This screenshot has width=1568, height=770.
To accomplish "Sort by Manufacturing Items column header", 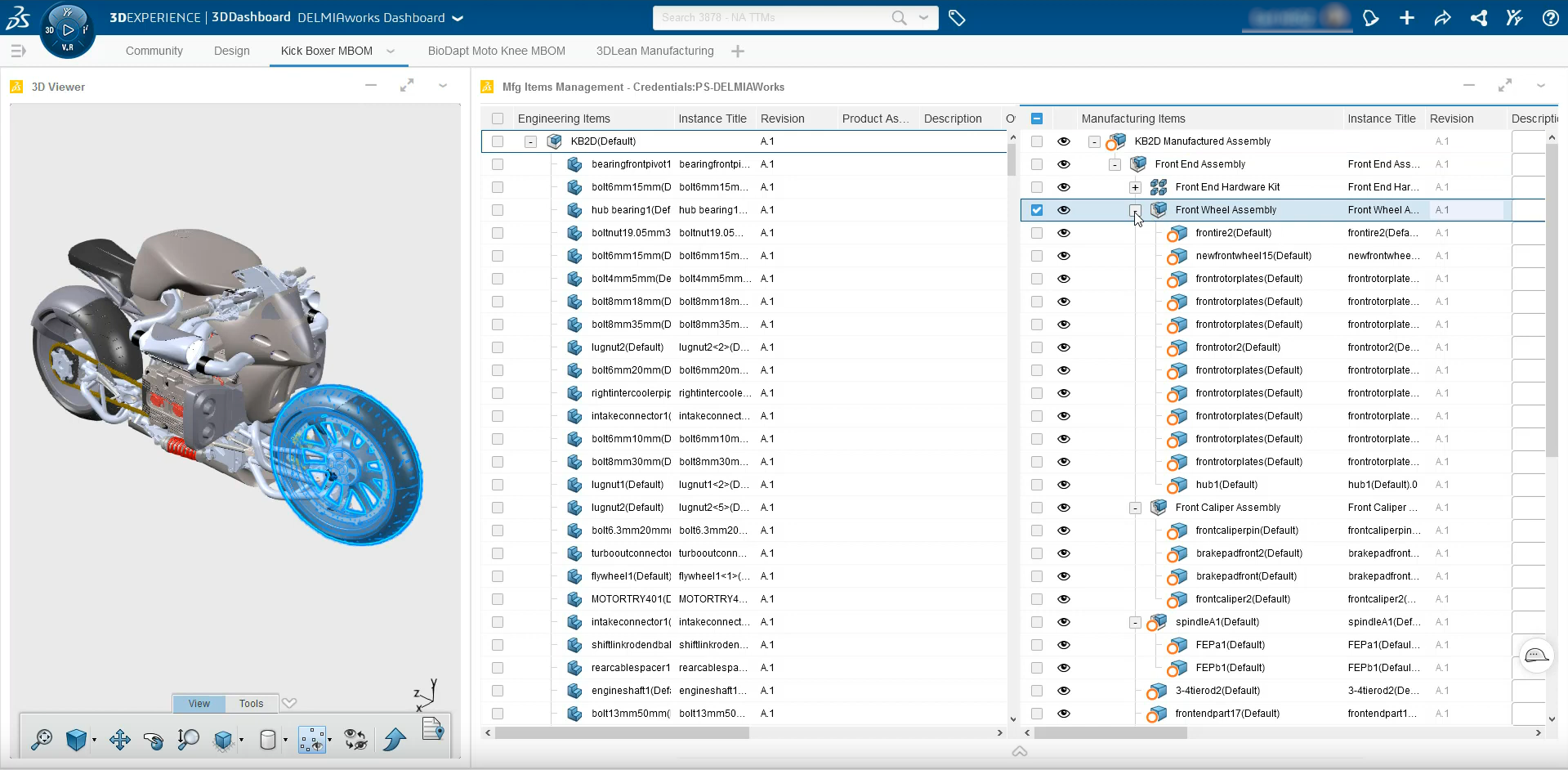I will (1133, 119).
